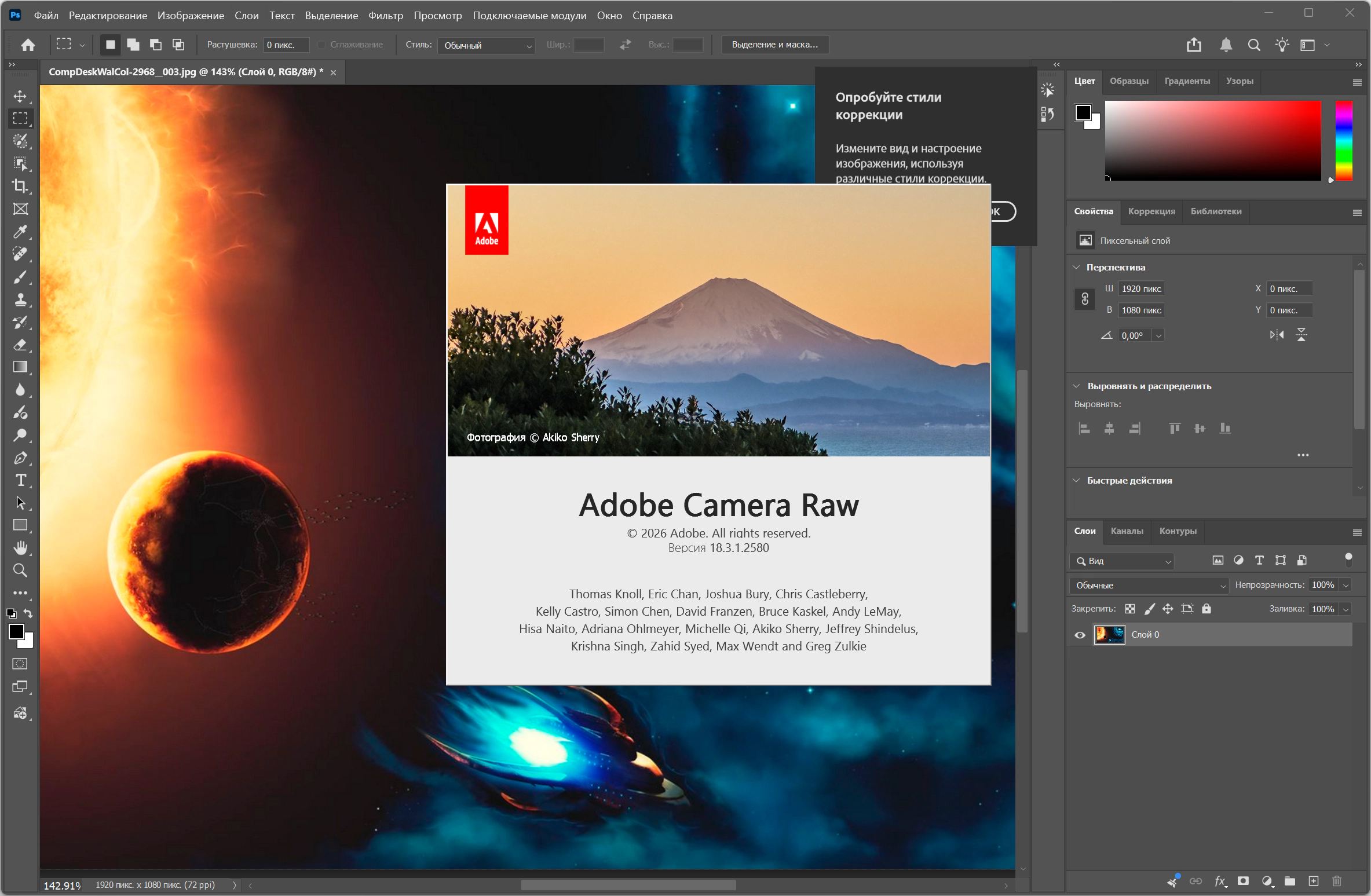Select the Frame tool
The image size is (1371, 896).
(x=20, y=209)
